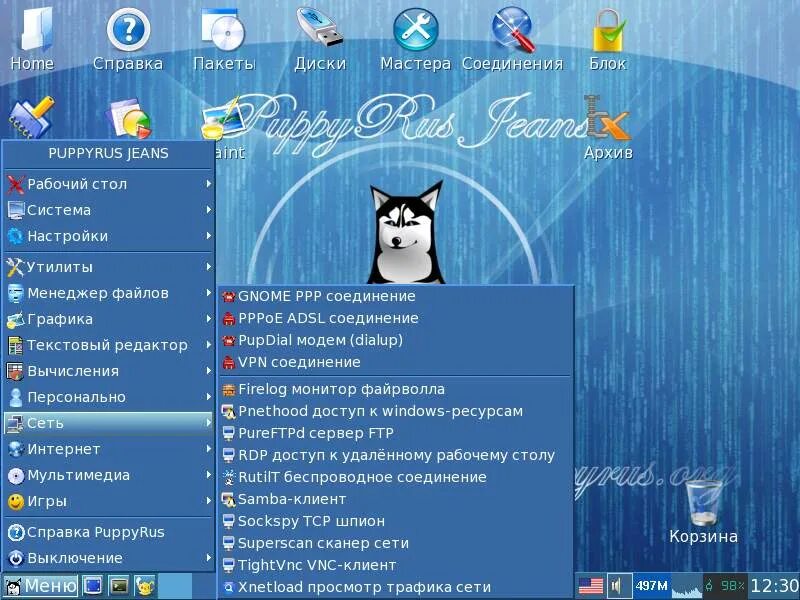800x600 pixels.
Task: Click the Меню start button
Action: tap(40, 586)
